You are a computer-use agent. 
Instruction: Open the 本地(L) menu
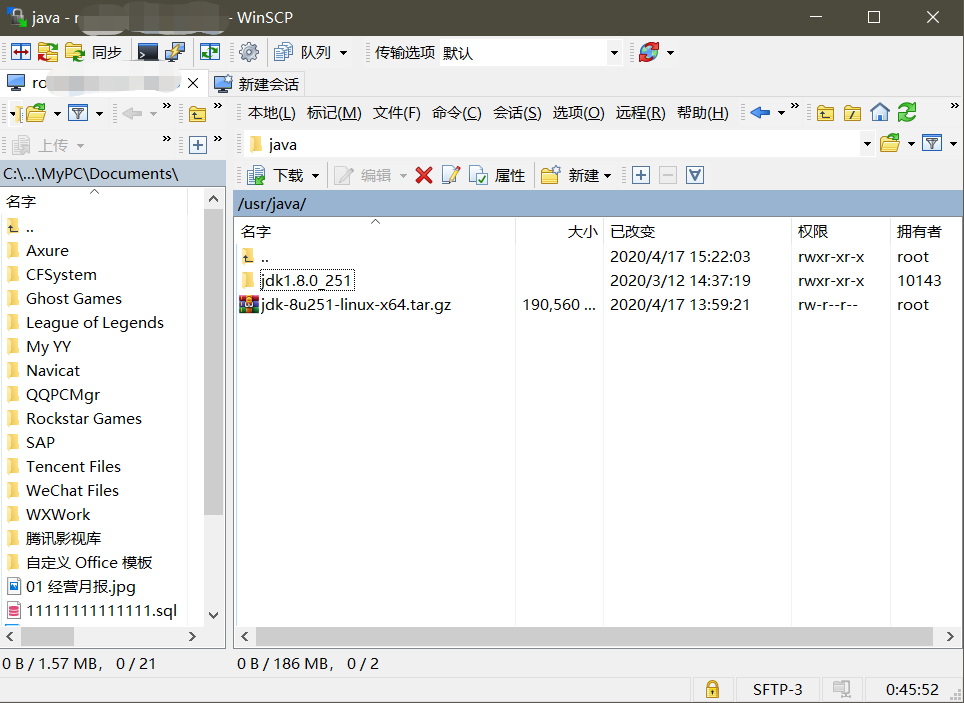pyautogui.click(x=271, y=113)
